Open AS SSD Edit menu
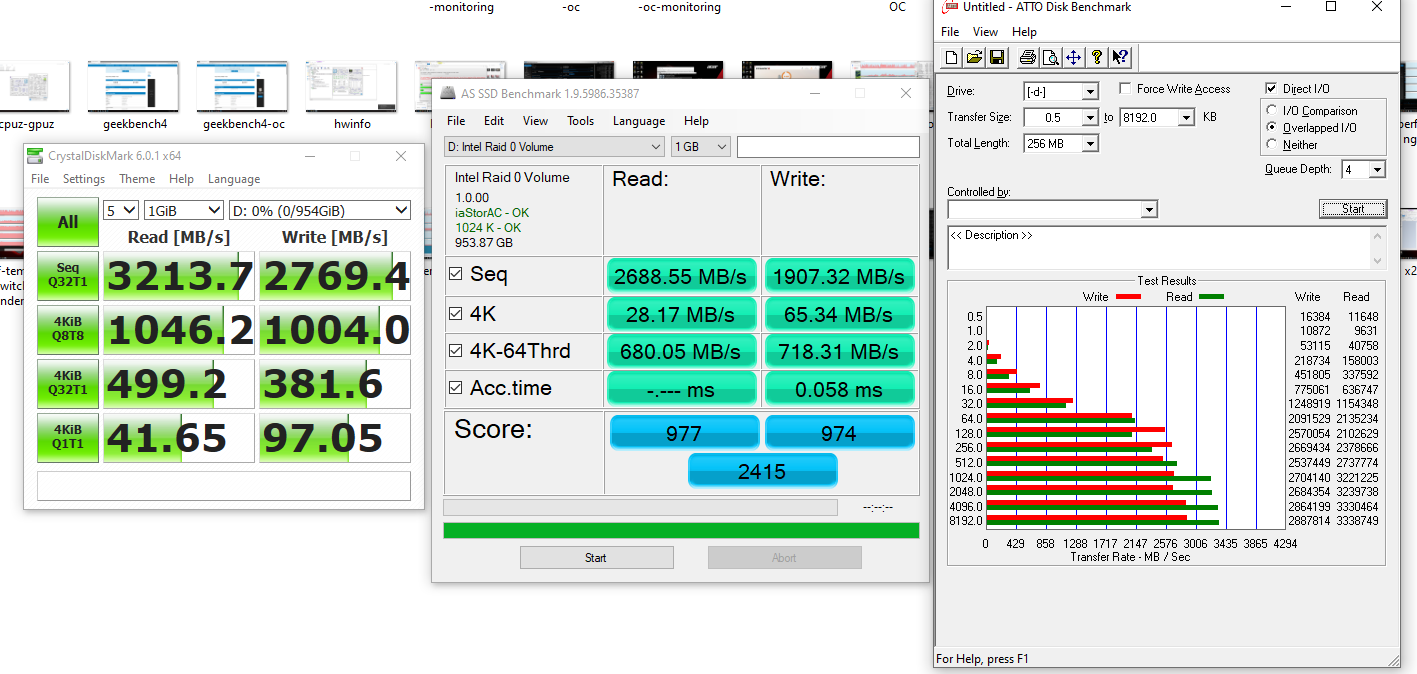Image resolution: width=1417 pixels, height=674 pixels. tap(494, 121)
